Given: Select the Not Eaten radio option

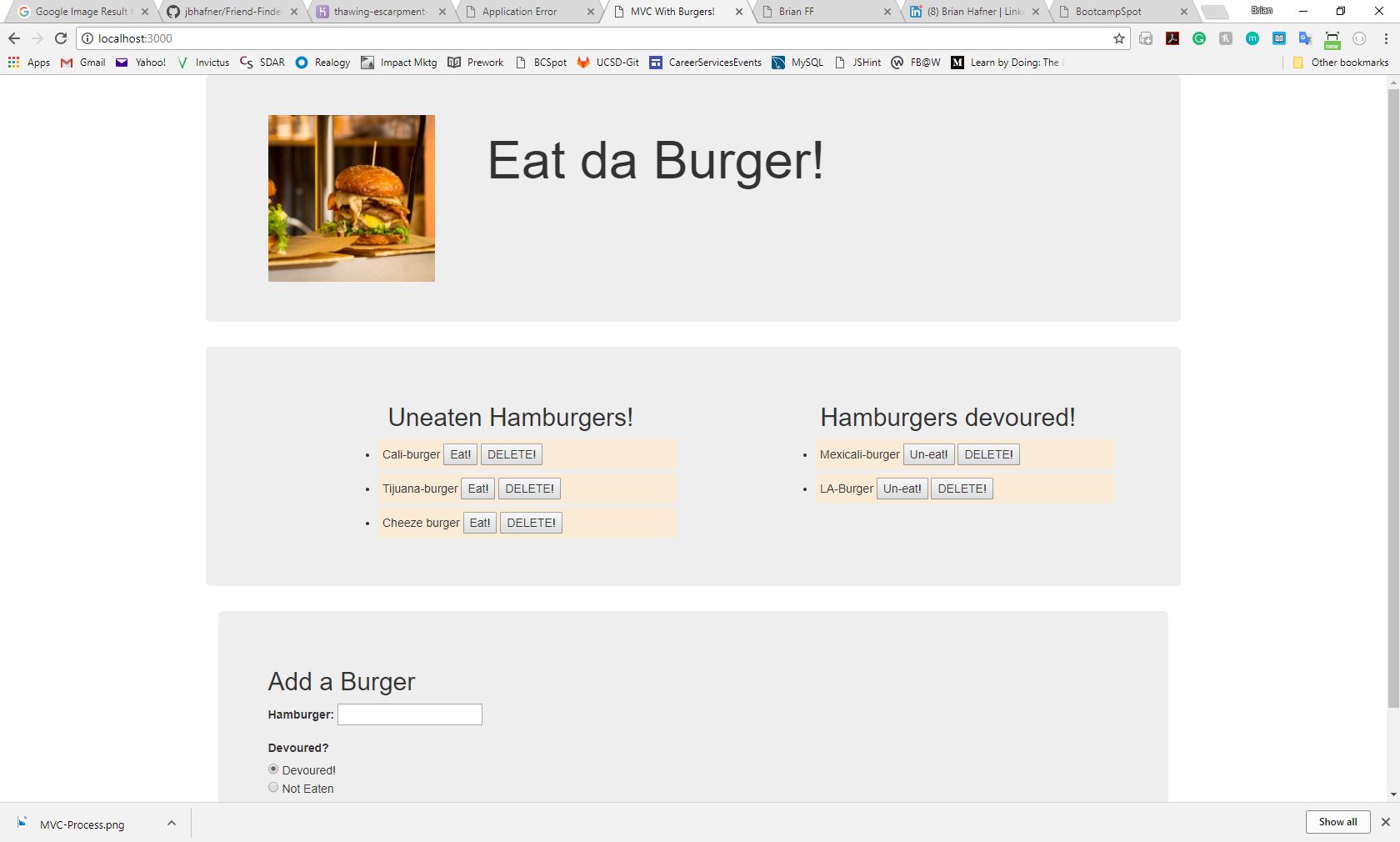Looking at the screenshot, I should point(273,787).
